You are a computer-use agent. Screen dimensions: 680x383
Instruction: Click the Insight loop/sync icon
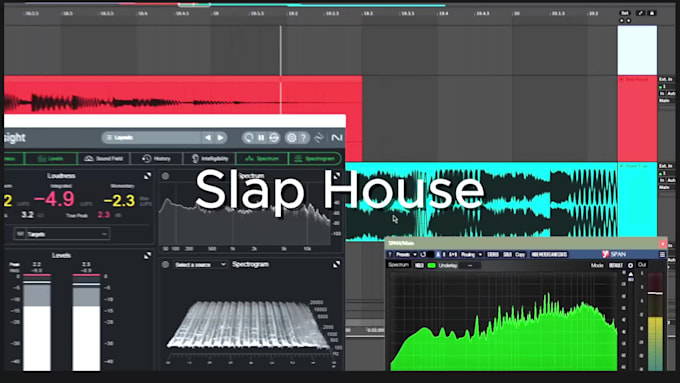point(274,137)
